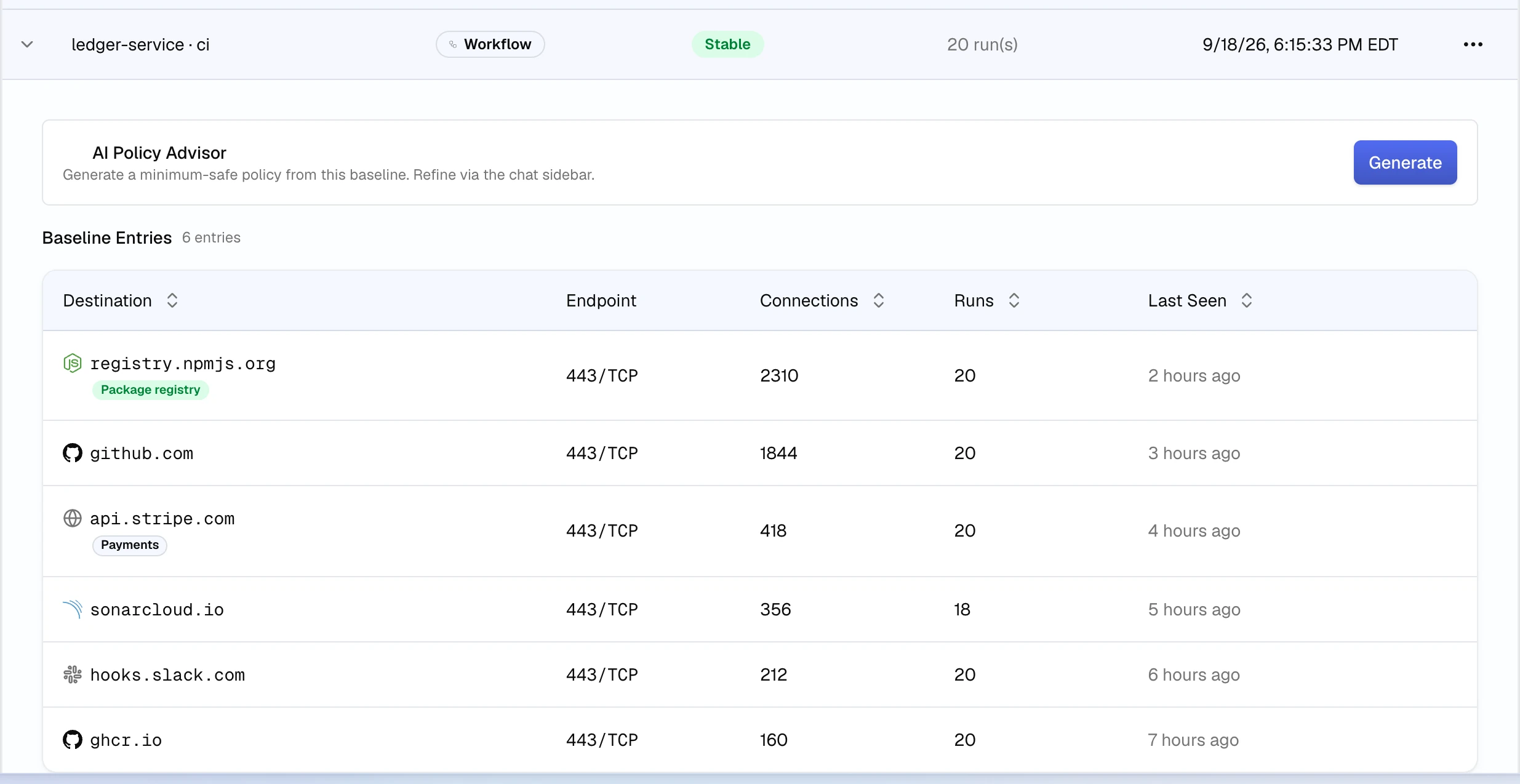This screenshot has width=1520, height=784.
Task: Select the hooks.slack.com destination
Action: pyautogui.click(x=167, y=675)
